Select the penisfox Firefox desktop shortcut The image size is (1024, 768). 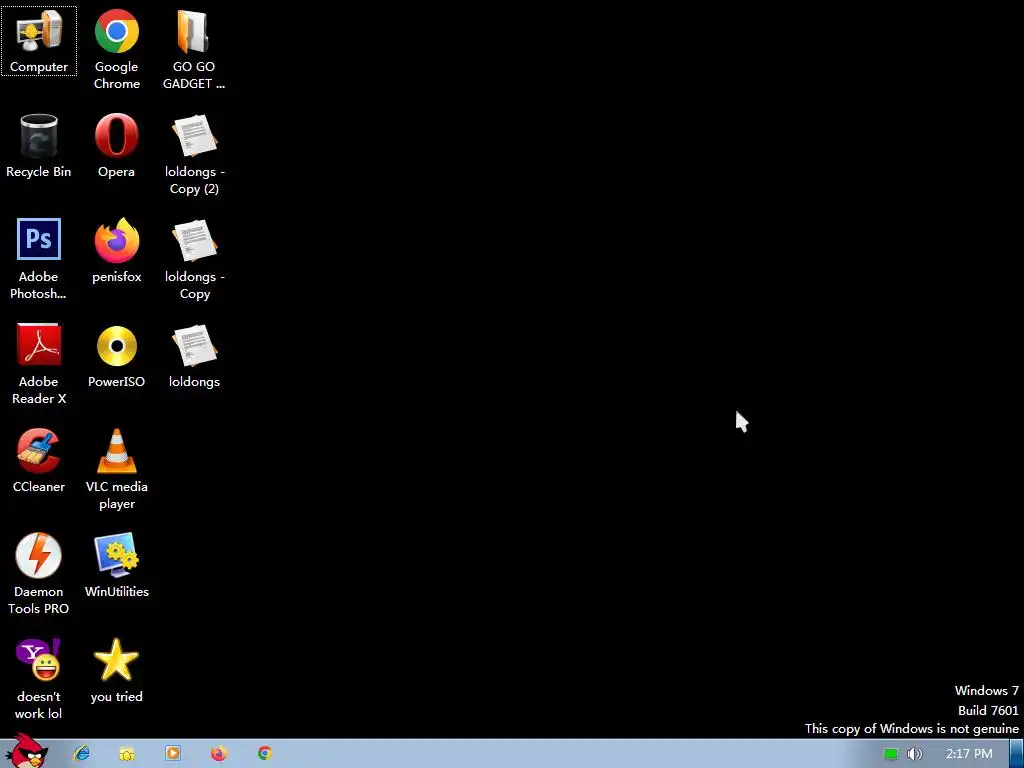pyautogui.click(x=116, y=251)
